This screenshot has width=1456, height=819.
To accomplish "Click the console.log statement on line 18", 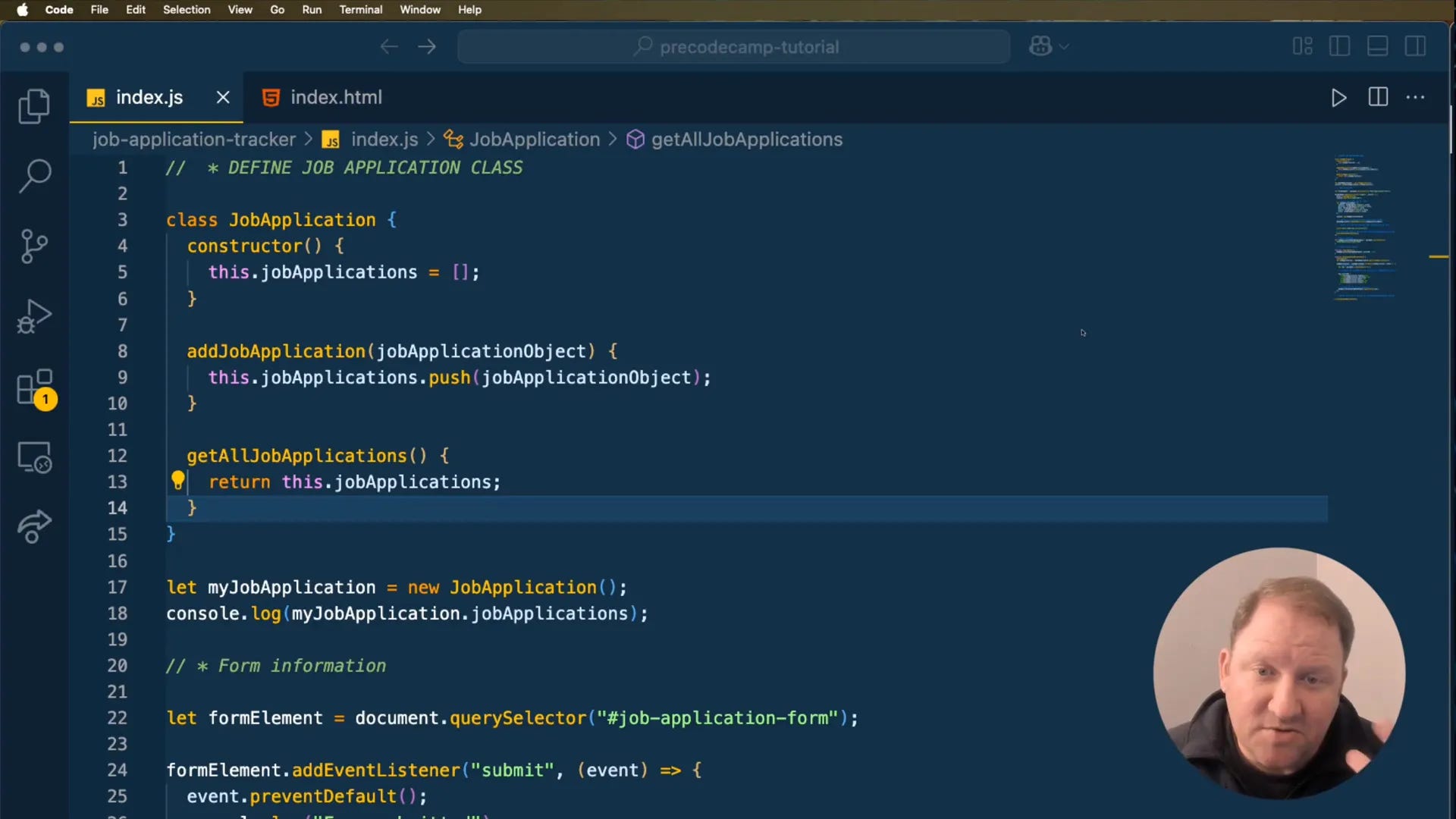I will [407, 613].
